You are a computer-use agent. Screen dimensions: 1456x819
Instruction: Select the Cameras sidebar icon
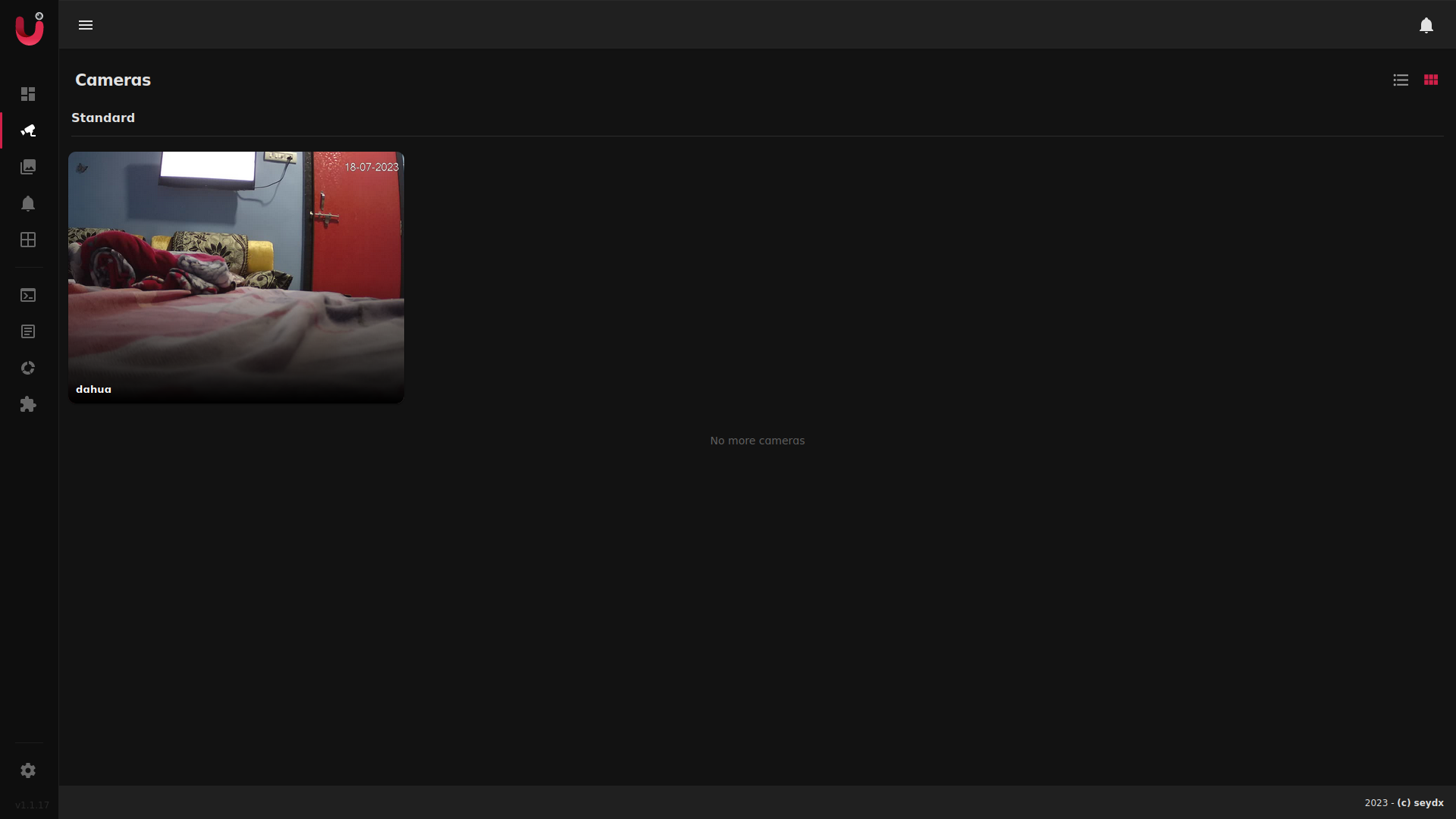pos(28,130)
